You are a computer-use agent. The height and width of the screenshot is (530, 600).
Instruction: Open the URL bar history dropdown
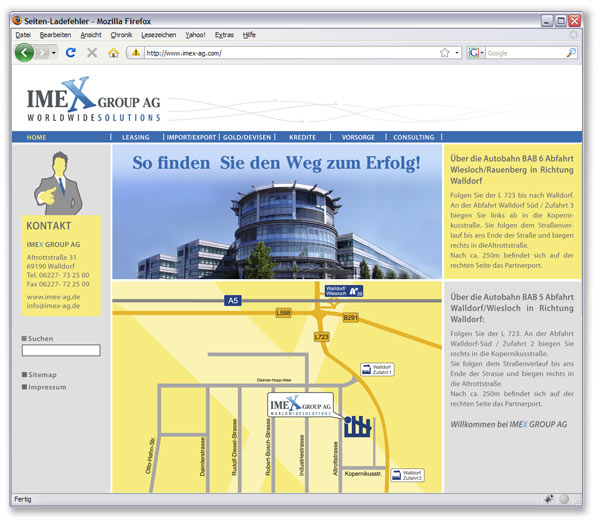pyautogui.click(x=457, y=53)
